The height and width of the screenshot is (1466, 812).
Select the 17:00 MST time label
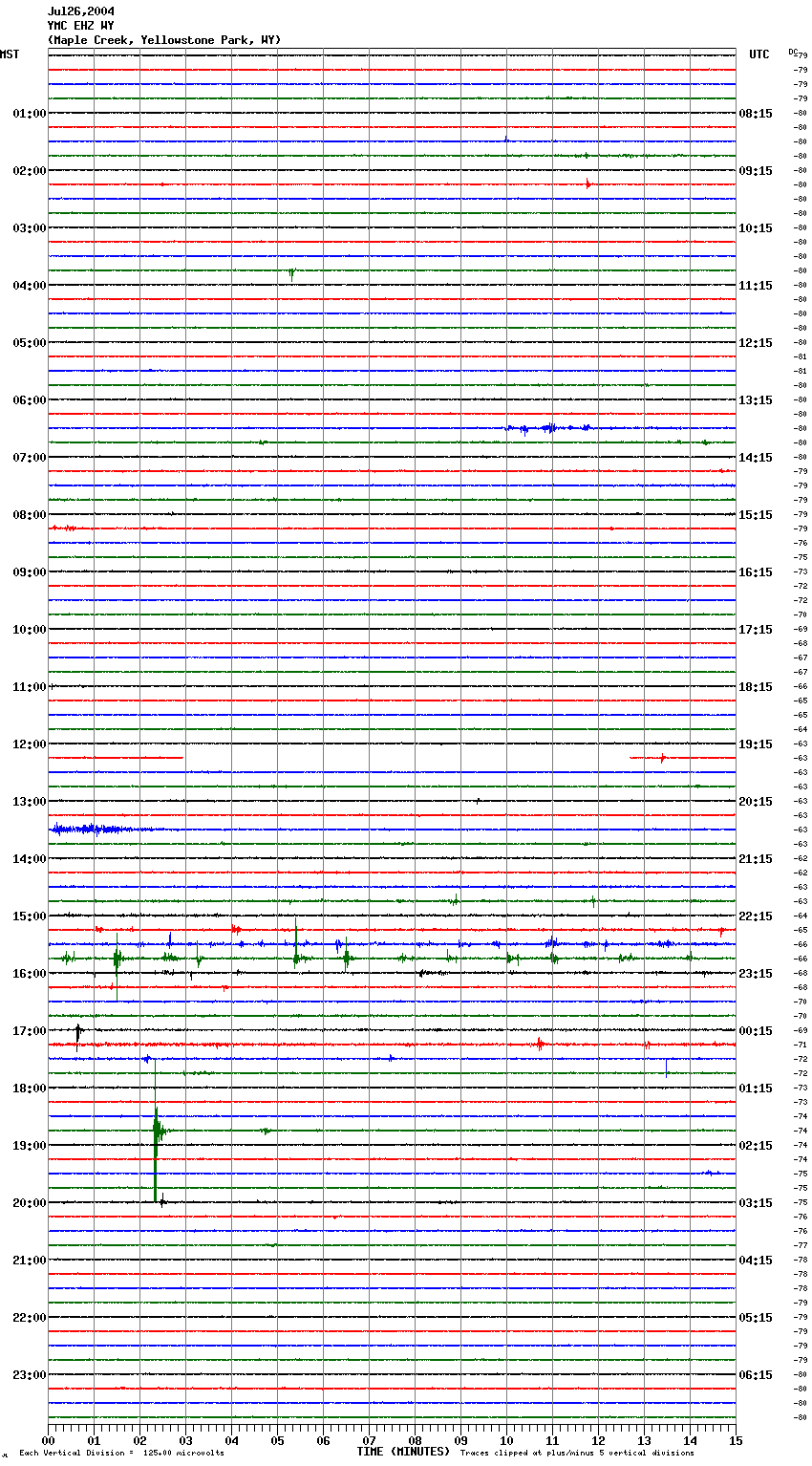pyautogui.click(x=30, y=1031)
